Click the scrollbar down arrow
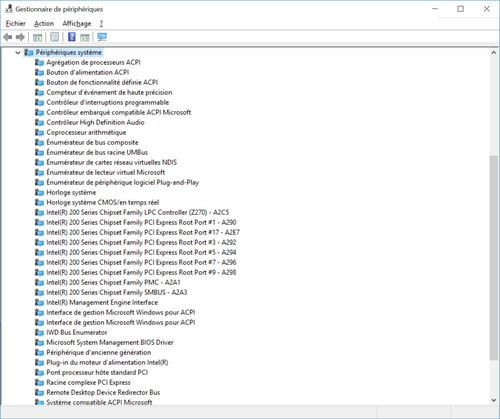 (494, 400)
